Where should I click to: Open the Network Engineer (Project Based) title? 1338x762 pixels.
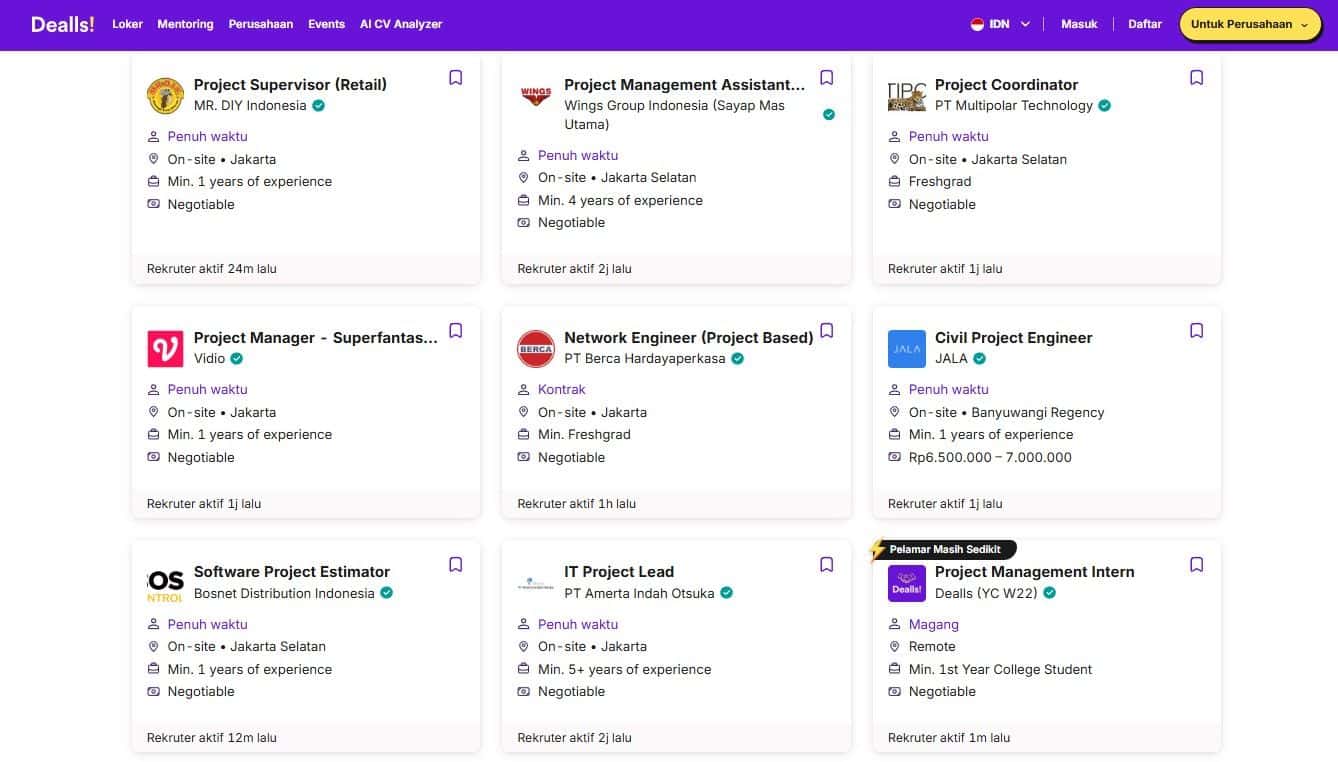tap(688, 338)
